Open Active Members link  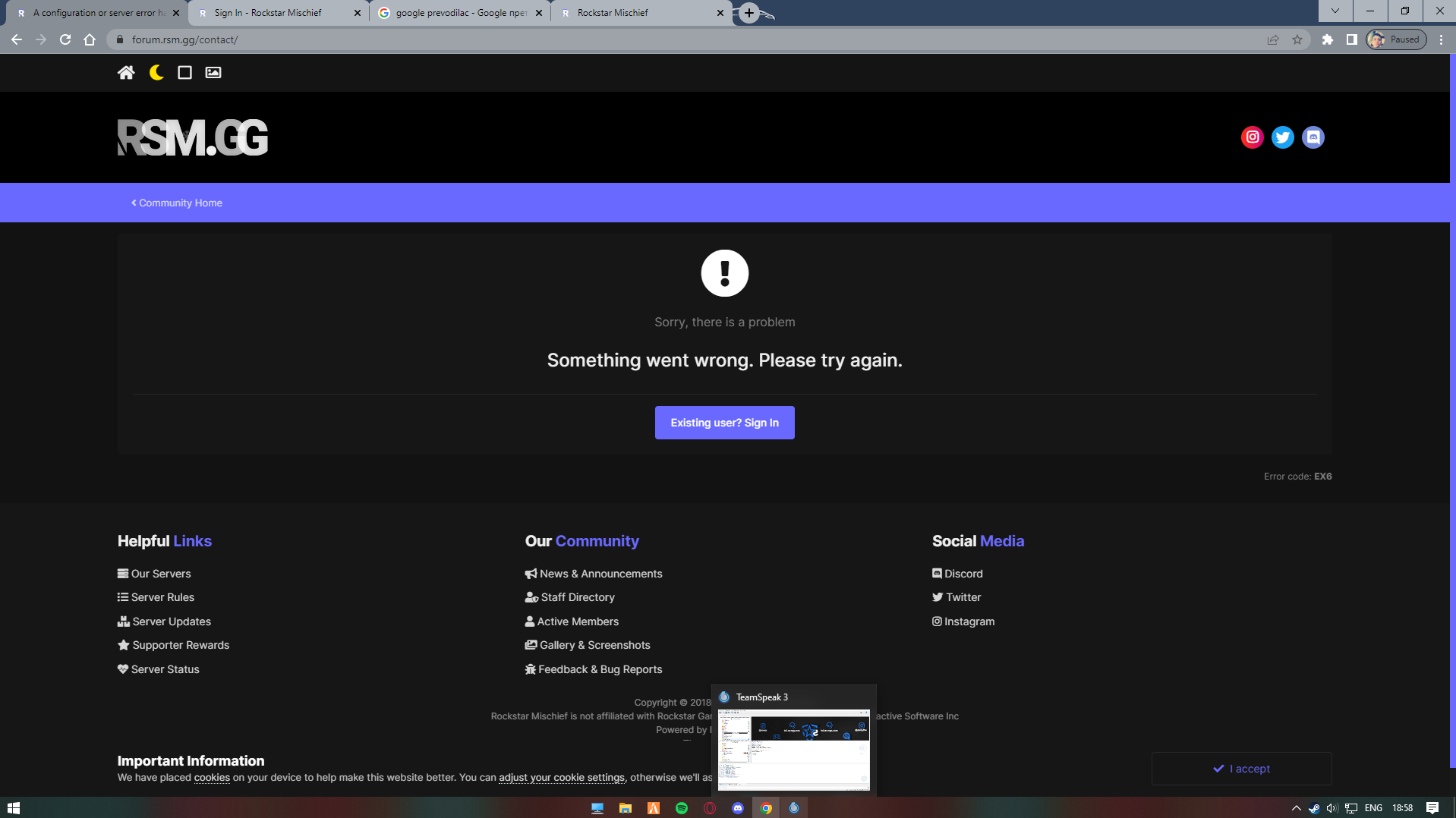click(572, 621)
